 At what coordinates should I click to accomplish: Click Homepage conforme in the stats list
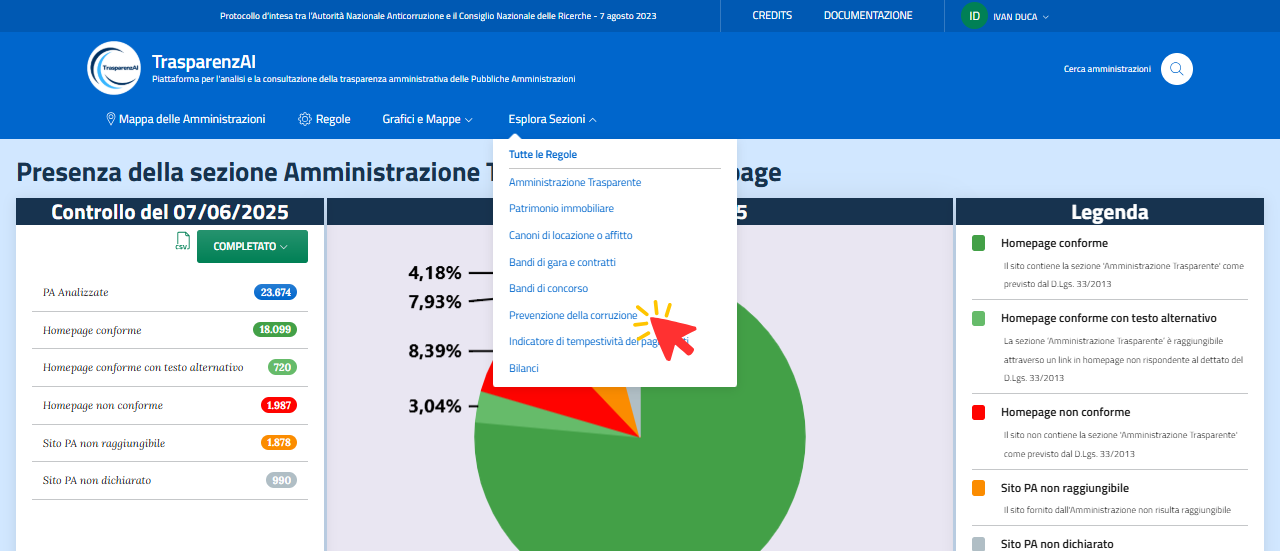pos(92,330)
